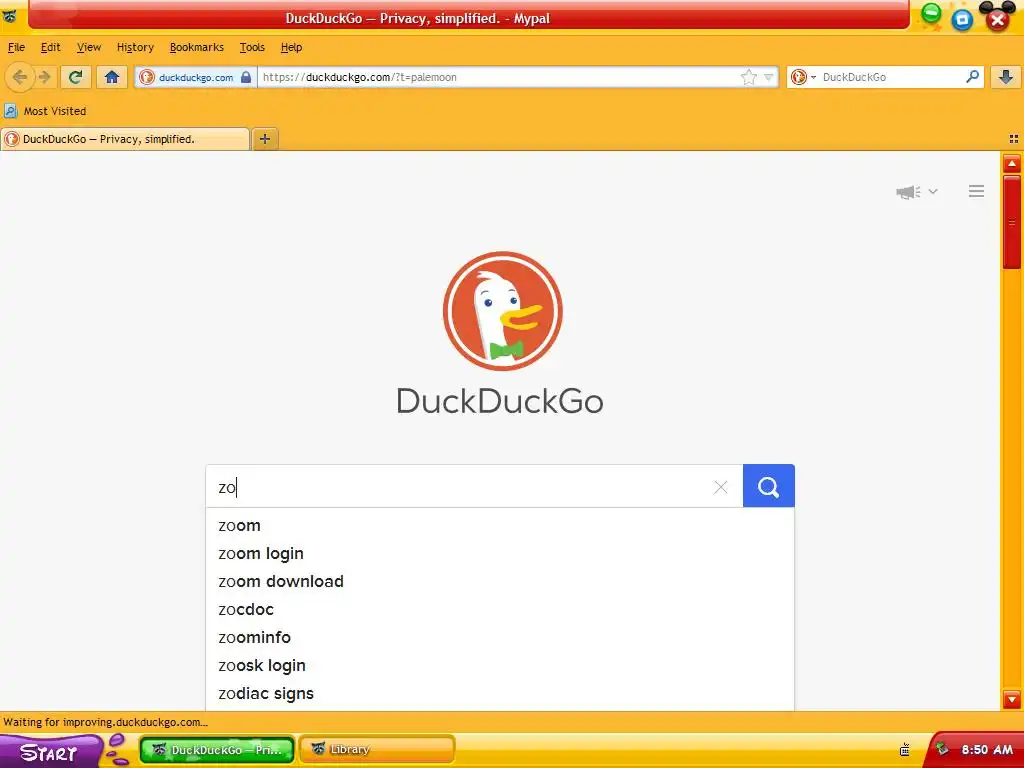
Task: Reload the page with the refresh button
Action: pos(75,77)
